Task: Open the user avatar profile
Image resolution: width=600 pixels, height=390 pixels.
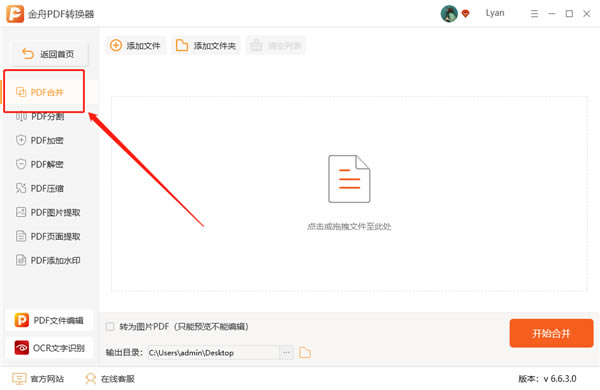Action: (x=449, y=14)
